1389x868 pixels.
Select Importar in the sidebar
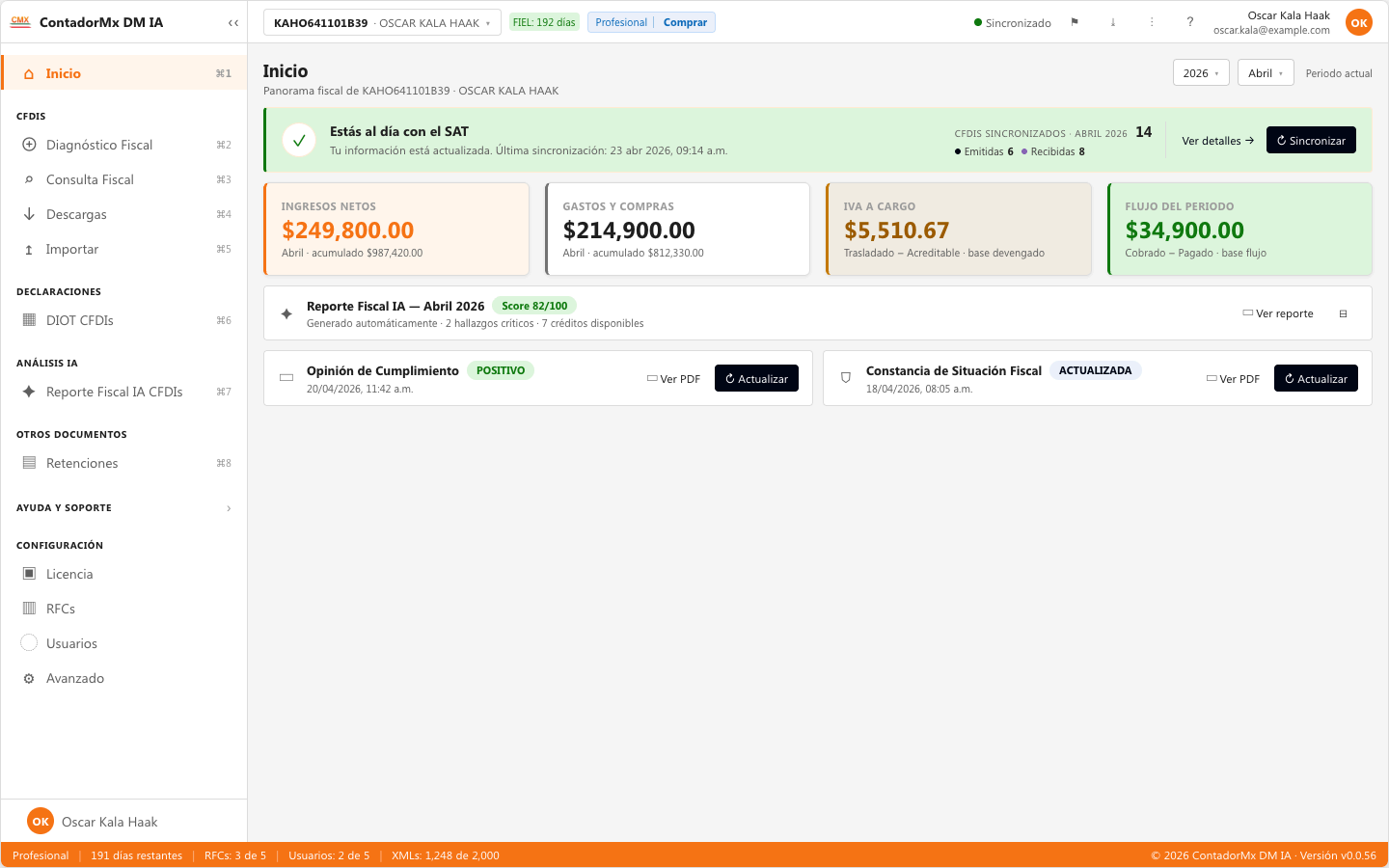click(x=124, y=249)
